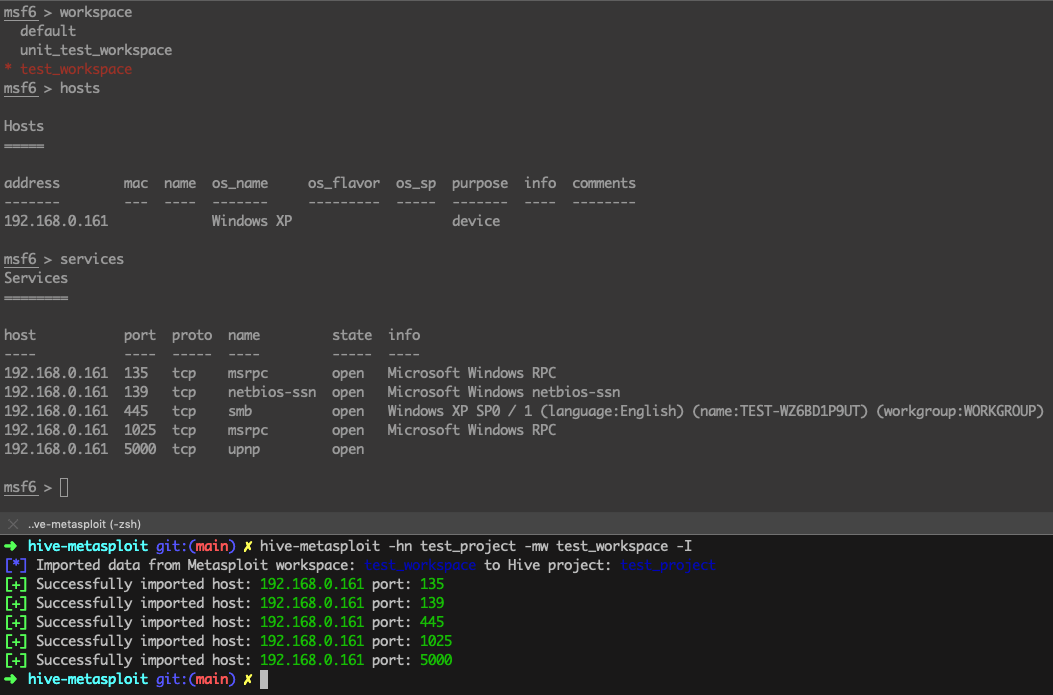The height and width of the screenshot is (695, 1053).
Task: Click the 'smb' service name
Action: (x=240, y=411)
